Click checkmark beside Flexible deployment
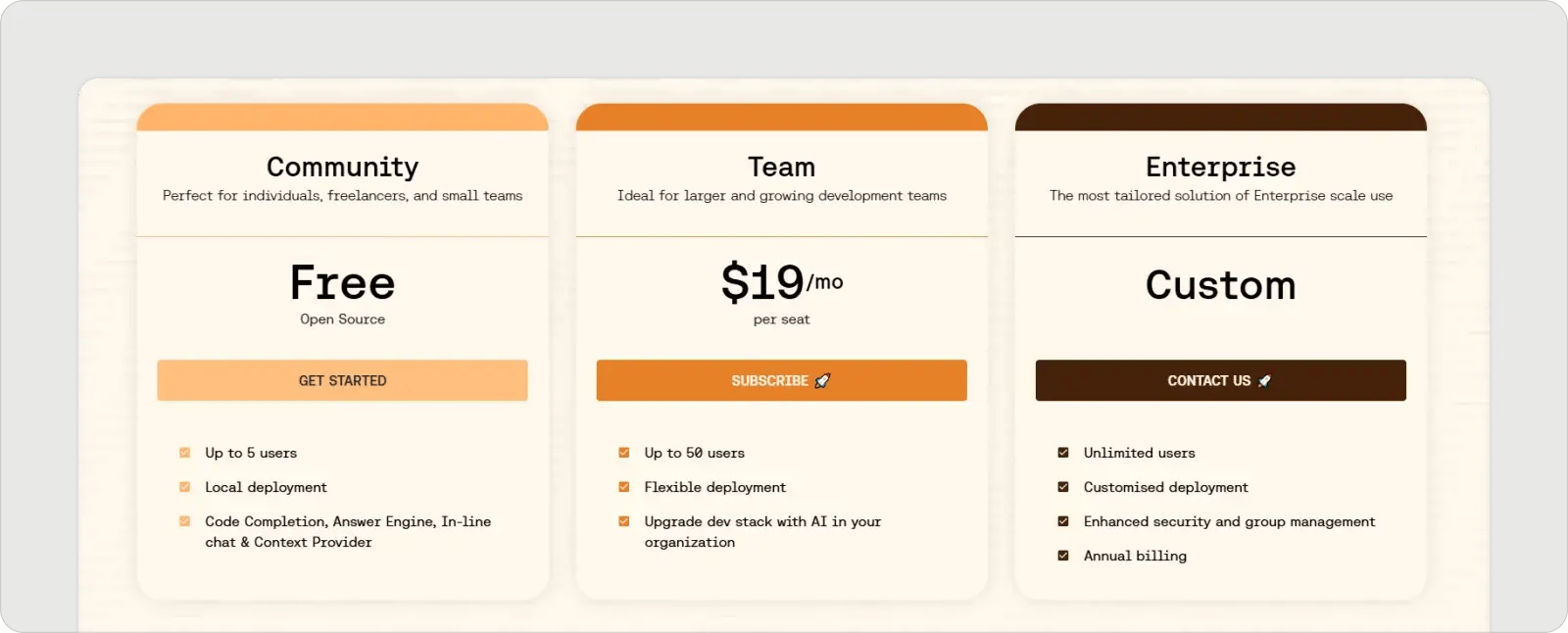Image resolution: width=1568 pixels, height=633 pixels. (623, 487)
